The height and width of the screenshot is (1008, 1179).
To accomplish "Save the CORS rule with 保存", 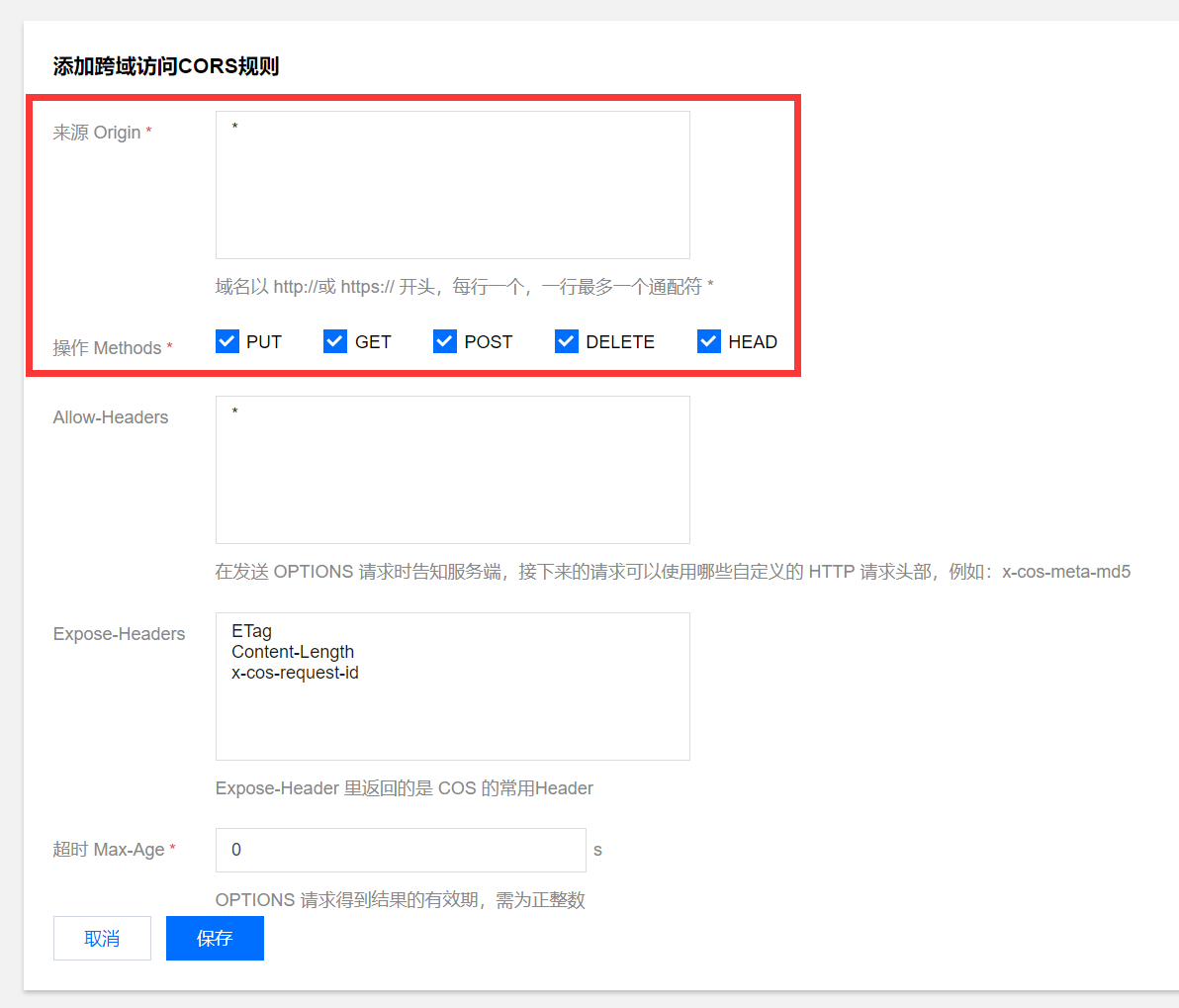I will coord(215,938).
